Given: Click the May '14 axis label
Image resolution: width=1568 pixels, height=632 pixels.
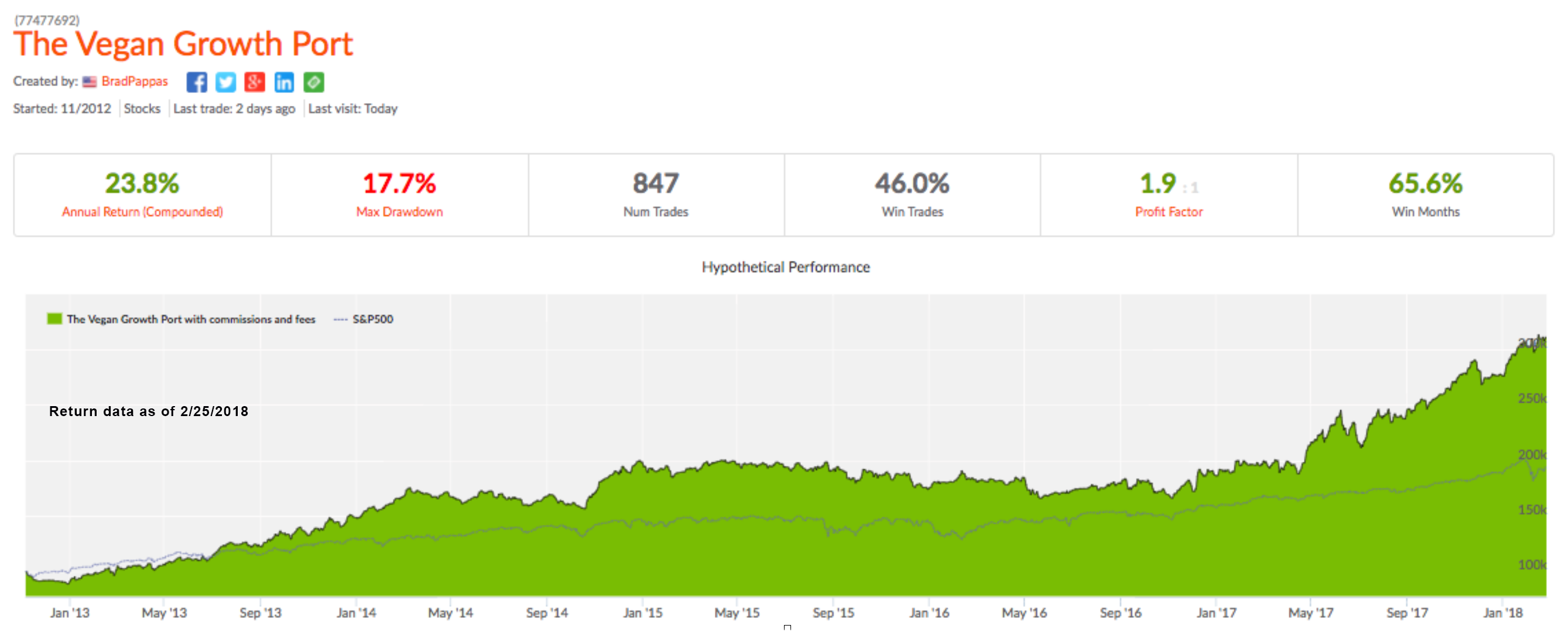Looking at the screenshot, I should (x=450, y=613).
